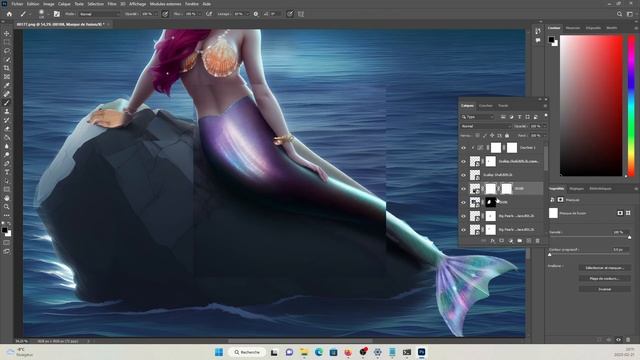Select the Eyedropper tool

[x=7, y=85]
